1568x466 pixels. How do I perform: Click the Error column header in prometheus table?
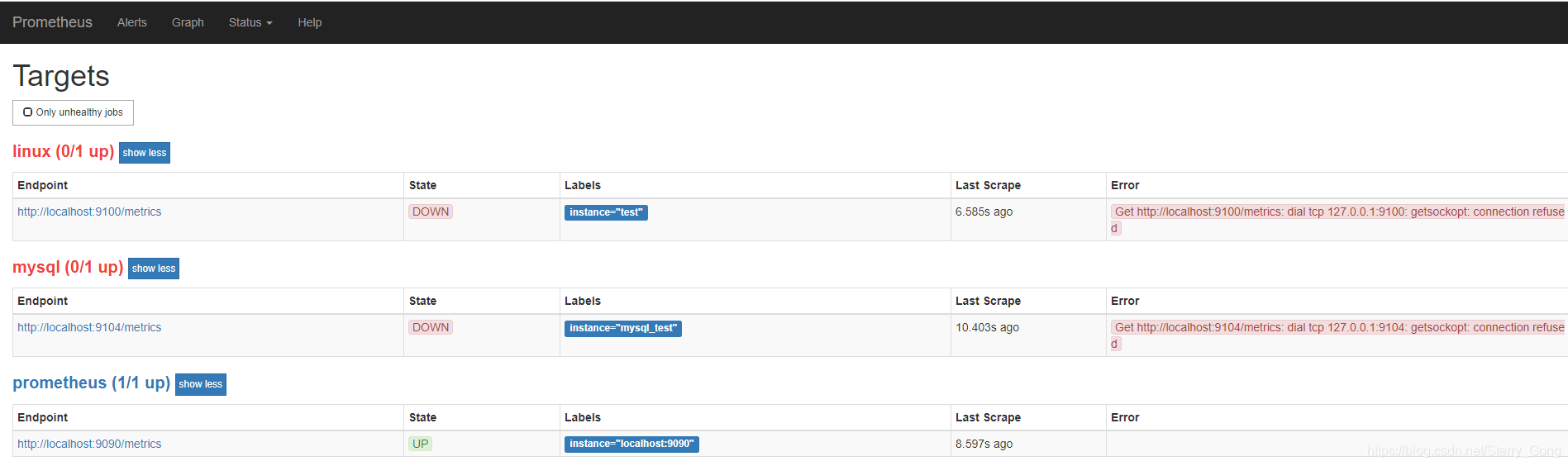click(x=1125, y=417)
